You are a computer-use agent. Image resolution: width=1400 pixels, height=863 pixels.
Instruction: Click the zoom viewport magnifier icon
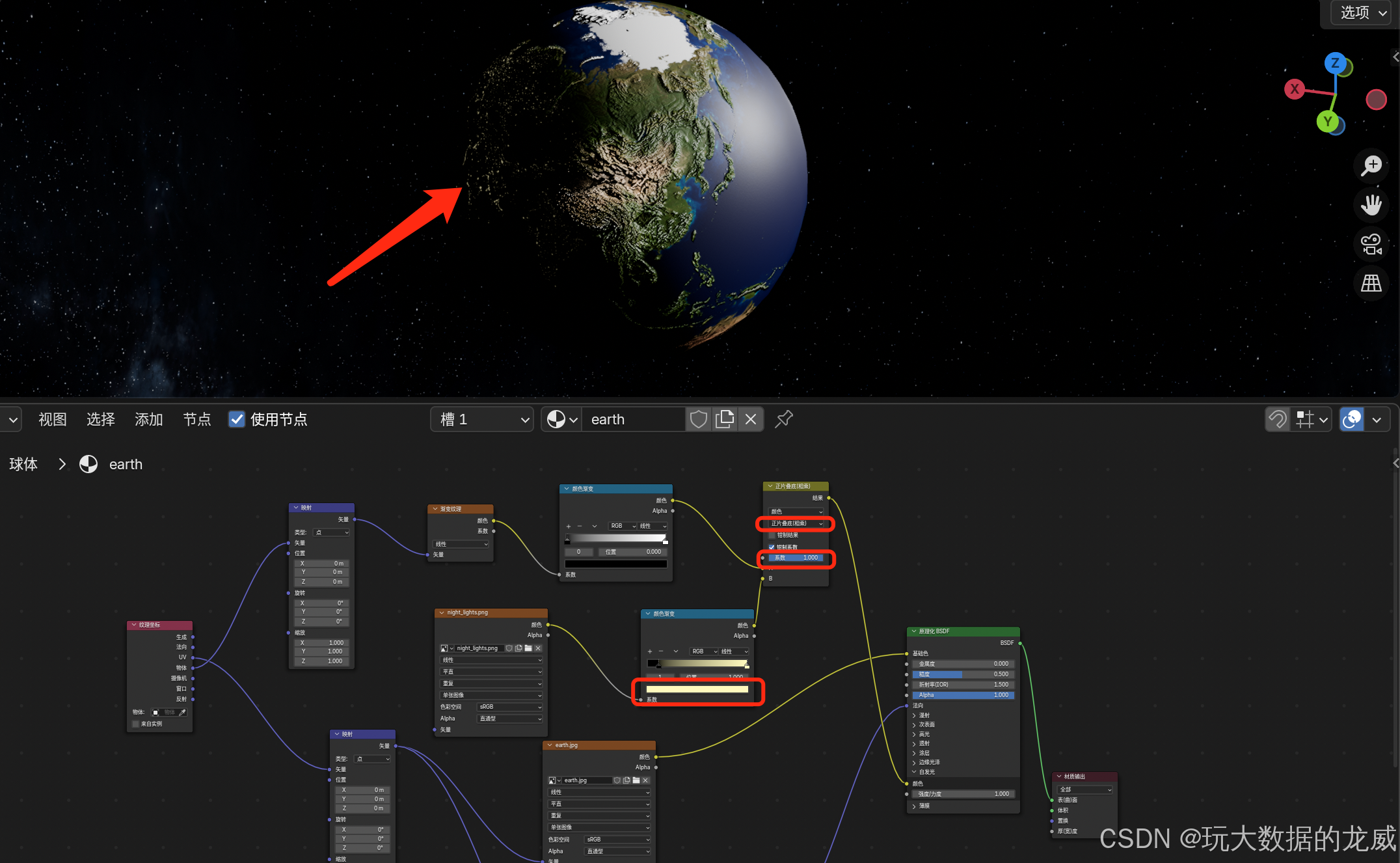point(1371,165)
